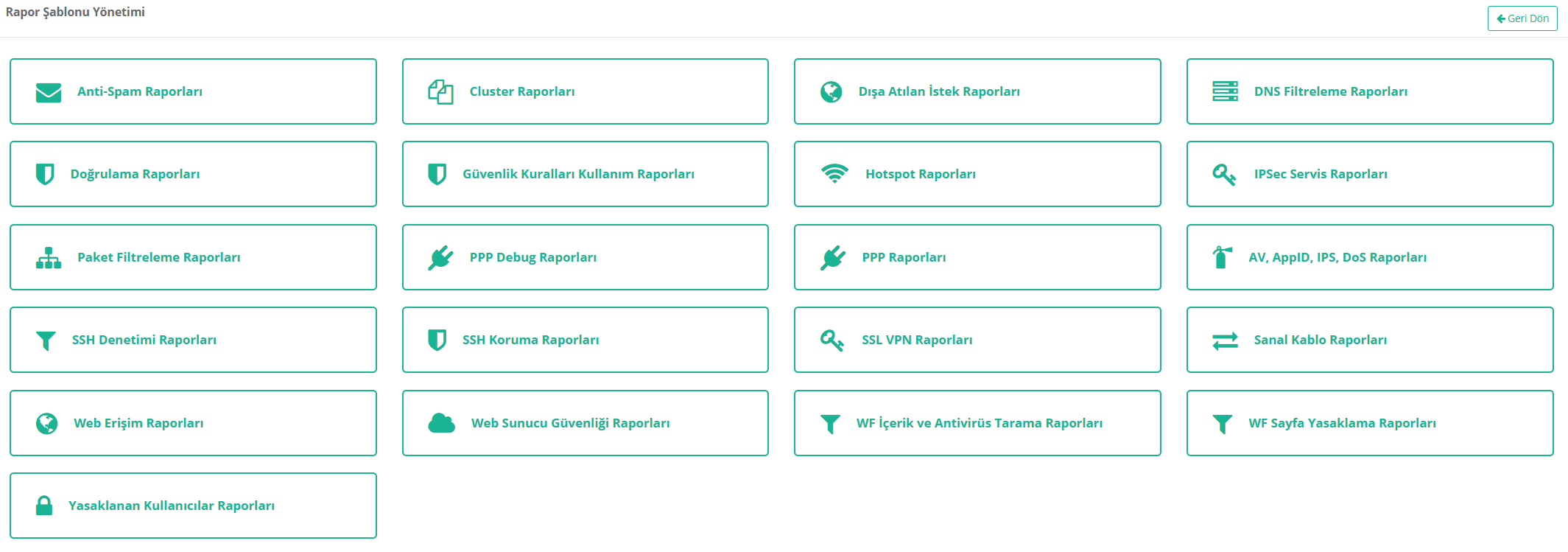Viewport: 1568px width, 552px height.
Task: Click the Wi-Fi icon for Hotspot Raporları
Action: pos(834,174)
